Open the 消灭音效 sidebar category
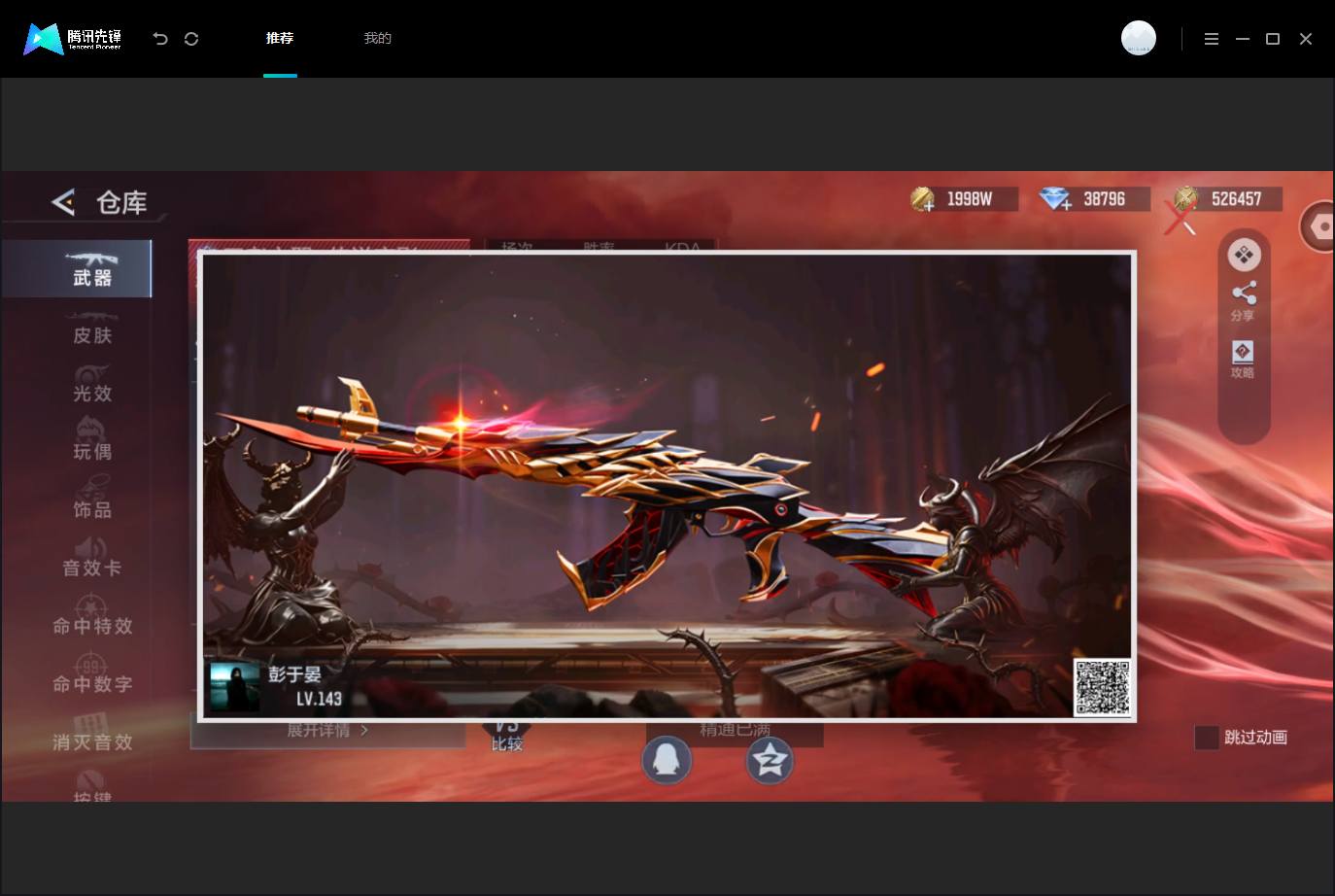The height and width of the screenshot is (896, 1335). (92, 734)
